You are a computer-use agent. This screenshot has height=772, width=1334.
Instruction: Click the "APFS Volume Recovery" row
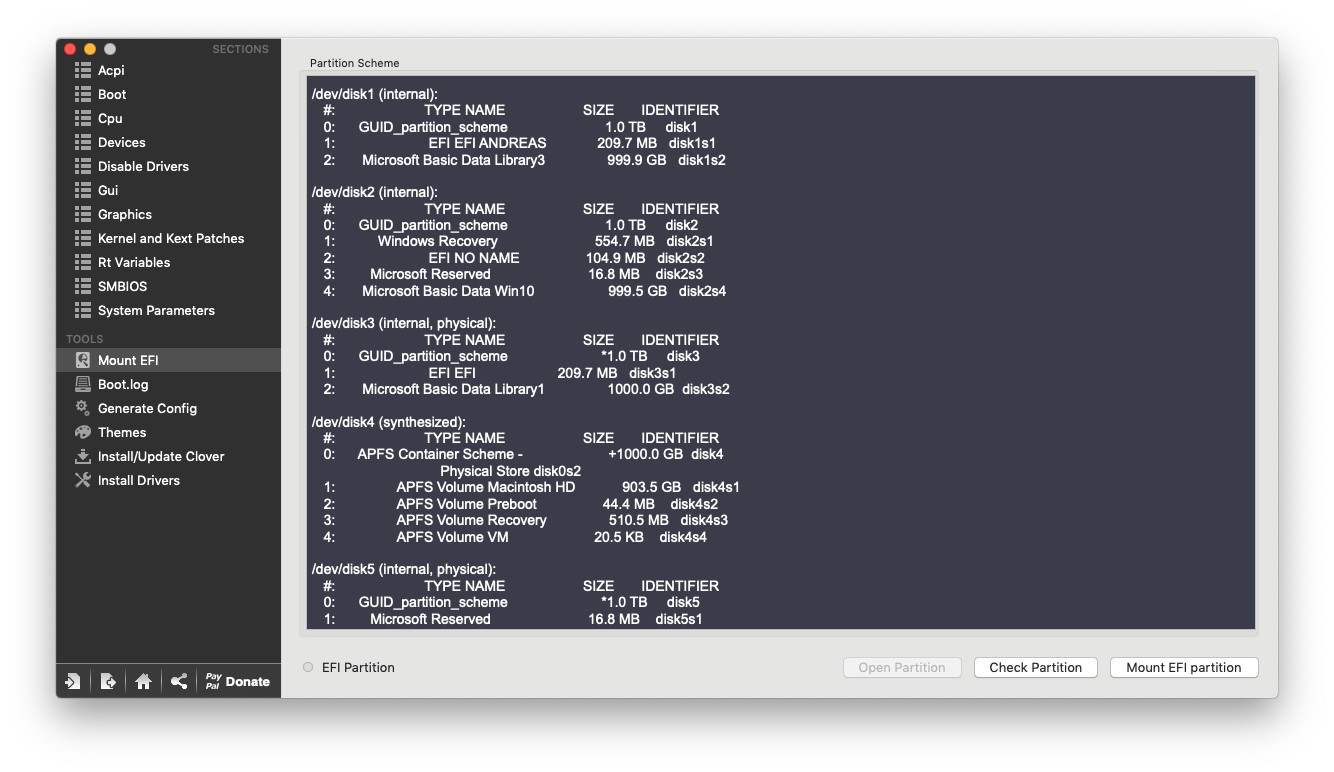tap(525, 520)
